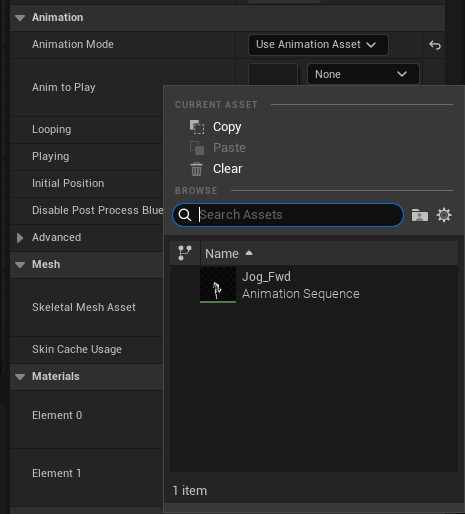This screenshot has width=465, height=514.
Task: Click the Anim to Play thumbnail box
Action: pos(273,75)
